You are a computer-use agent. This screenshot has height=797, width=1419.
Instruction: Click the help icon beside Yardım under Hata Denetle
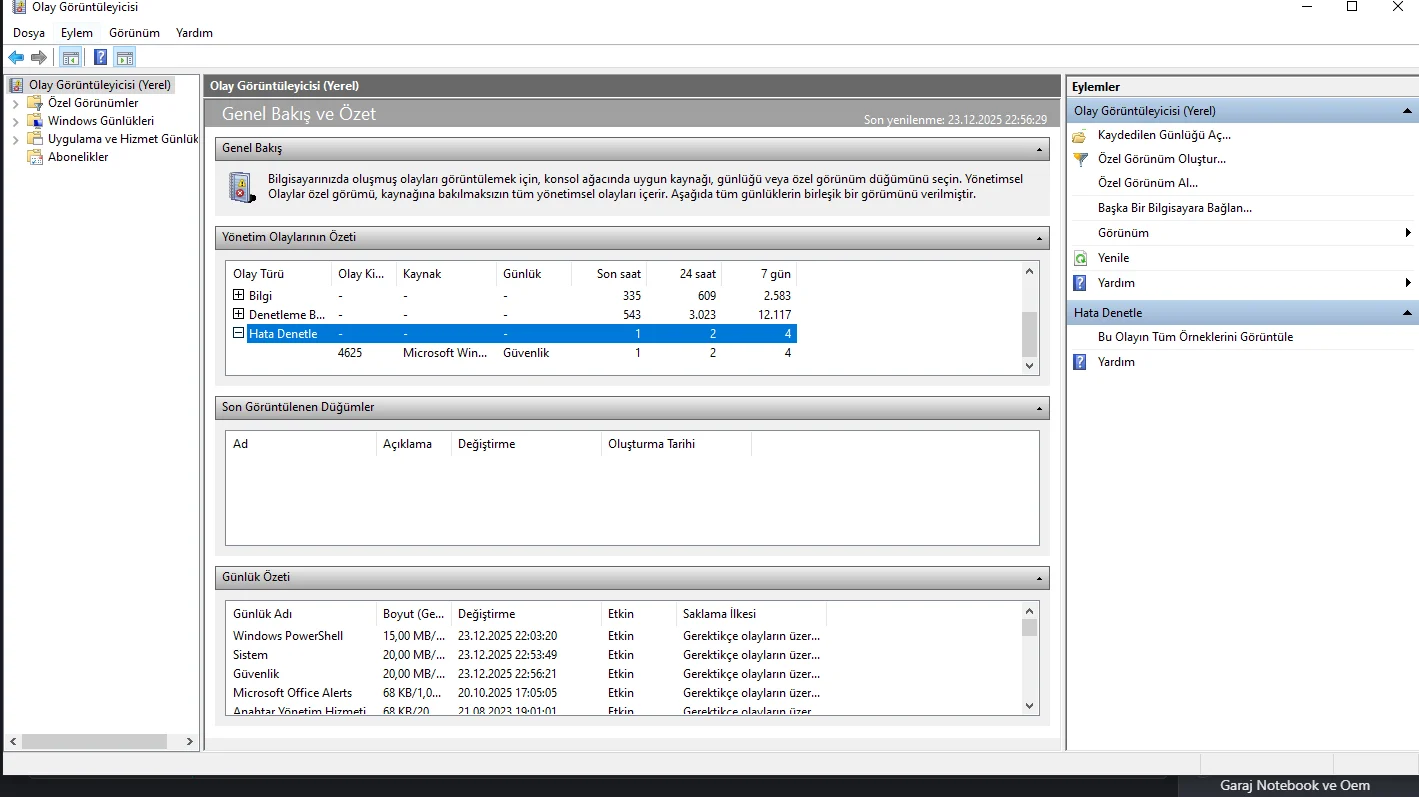tap(1080, 362)
